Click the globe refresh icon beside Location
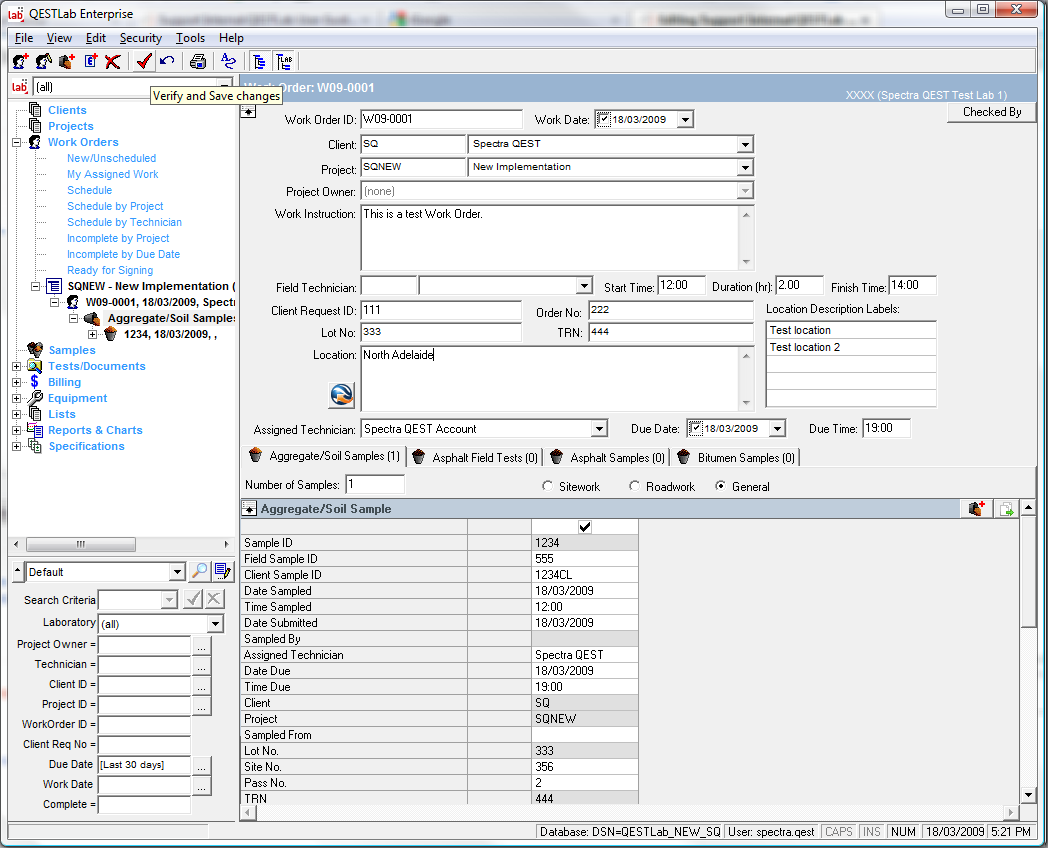The image size is (1048, 848). point(341,395)
